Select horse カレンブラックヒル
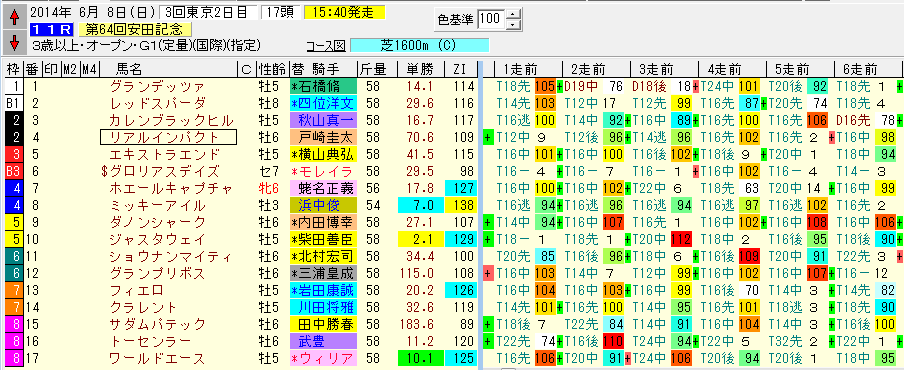904x370 pixels. (171, 120)
